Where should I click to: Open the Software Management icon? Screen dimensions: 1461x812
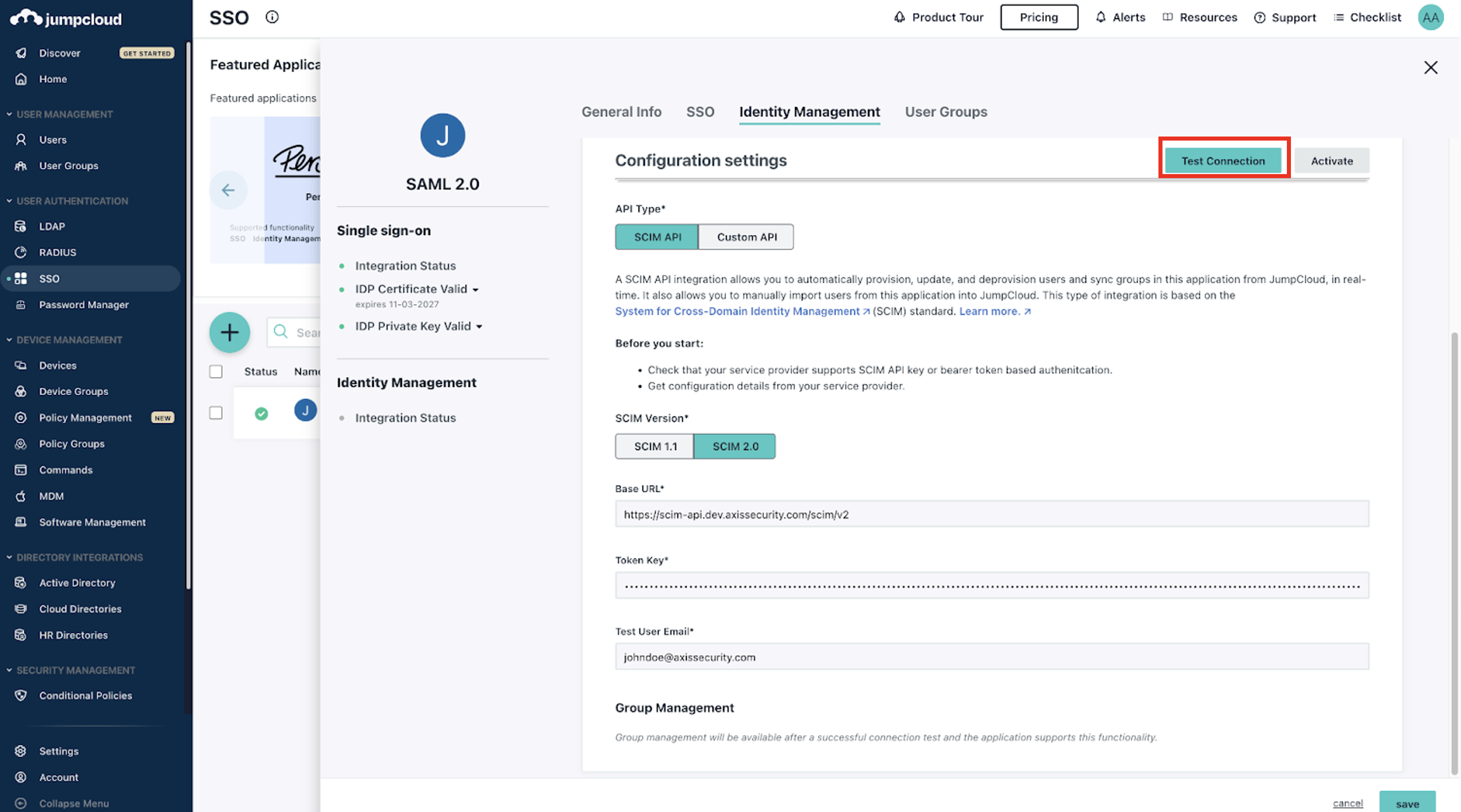(x=21, y=522)
